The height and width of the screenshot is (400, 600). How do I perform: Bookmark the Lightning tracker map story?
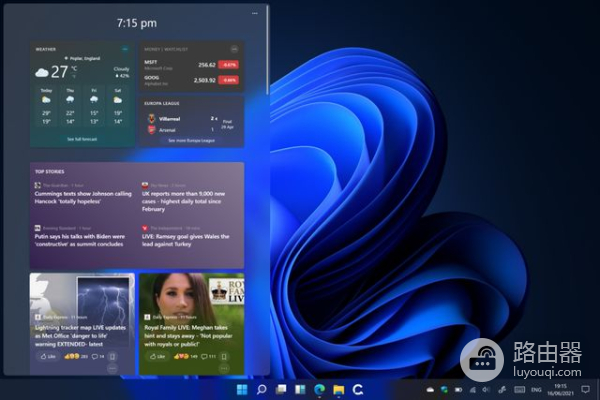(112, 356)
